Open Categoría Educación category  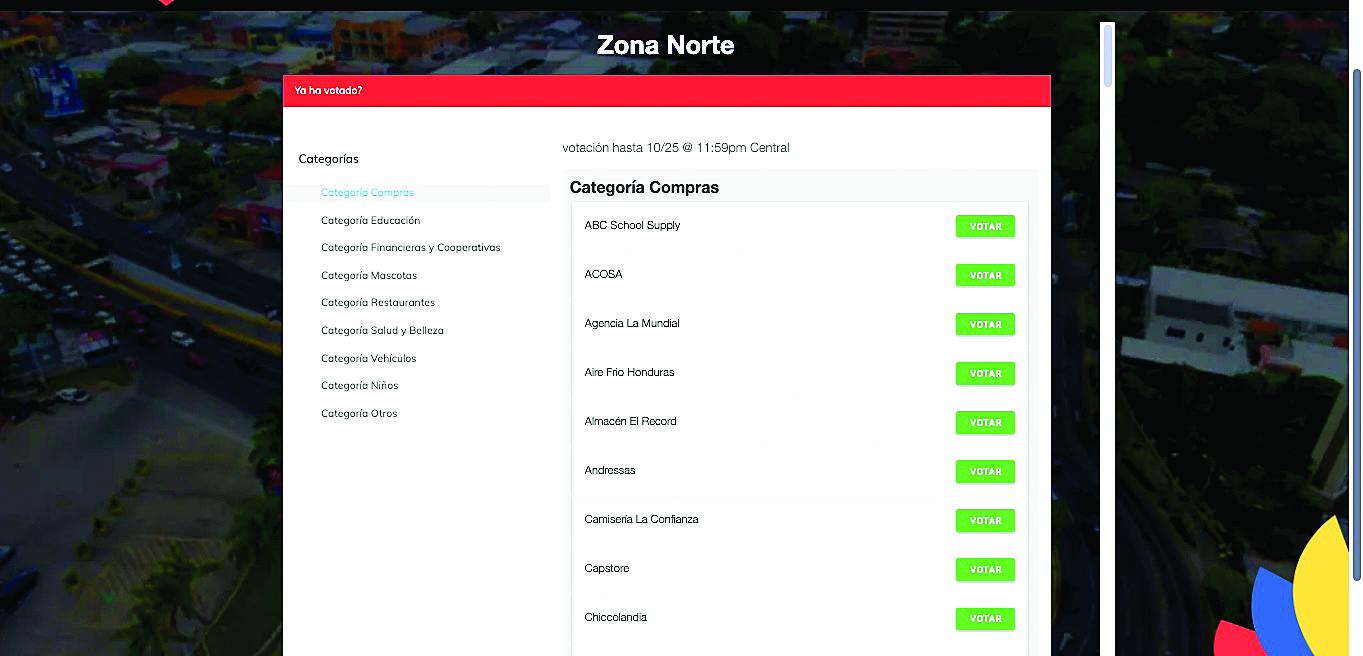click(370, 221)
